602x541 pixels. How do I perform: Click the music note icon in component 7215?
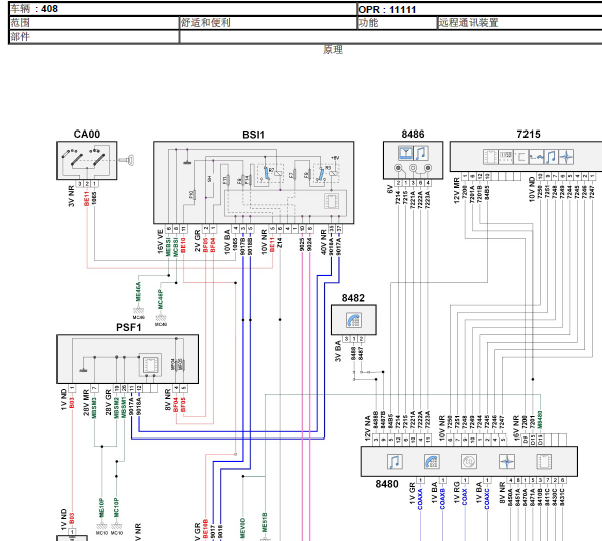tap(551, 157)
